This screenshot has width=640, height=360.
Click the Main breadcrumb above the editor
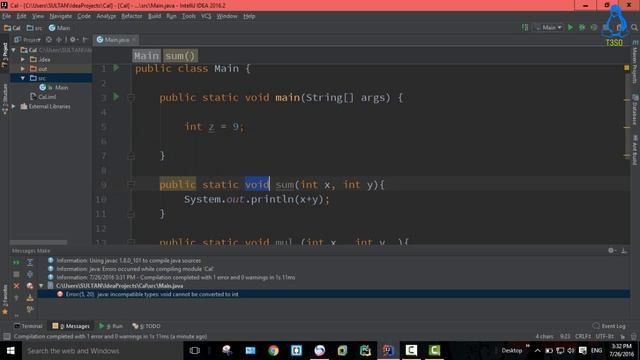pyautogui.click(x=146, y=56)
